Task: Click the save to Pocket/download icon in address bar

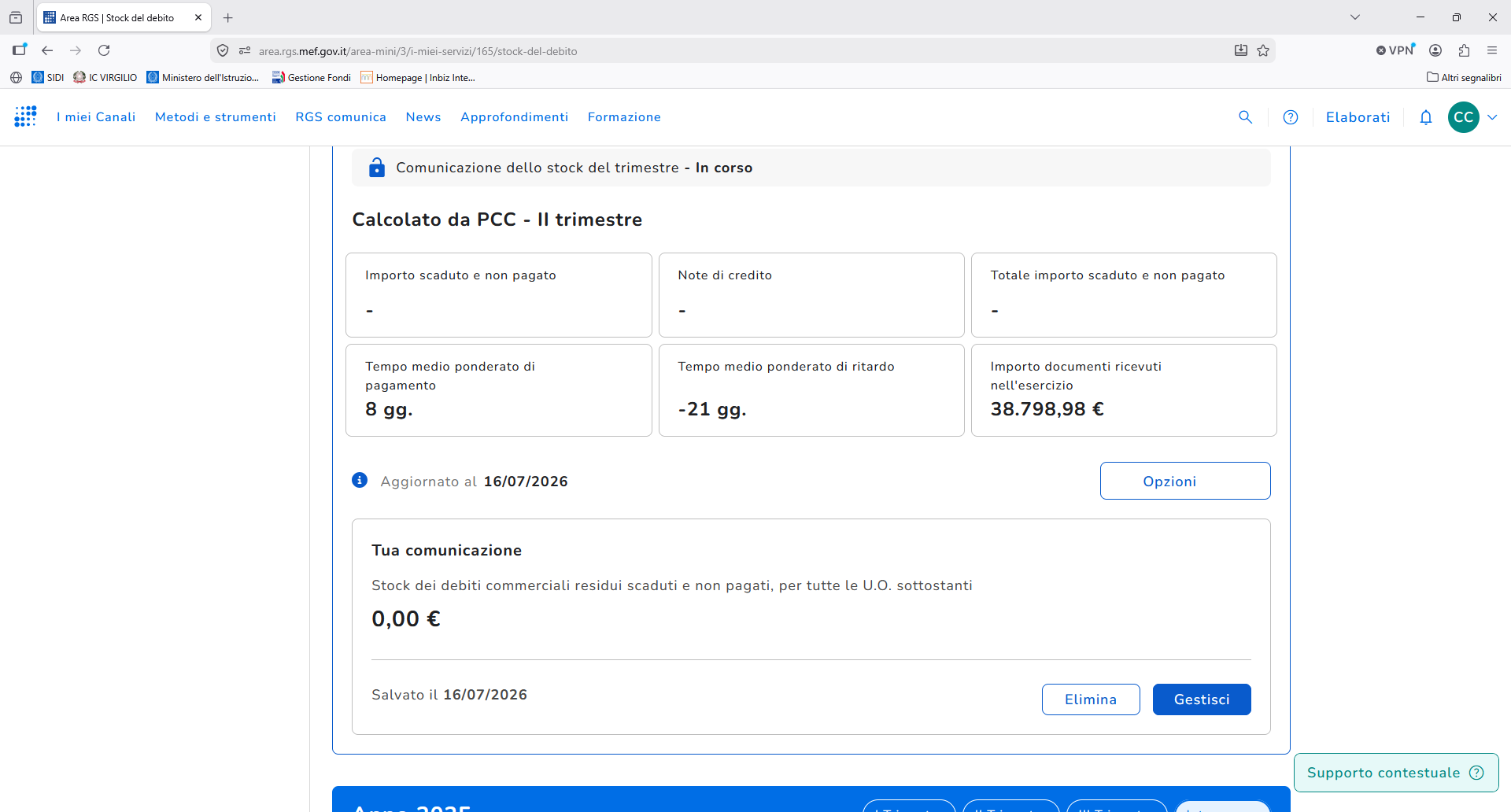Action: pyautogui.click(x=1241, y=50)
